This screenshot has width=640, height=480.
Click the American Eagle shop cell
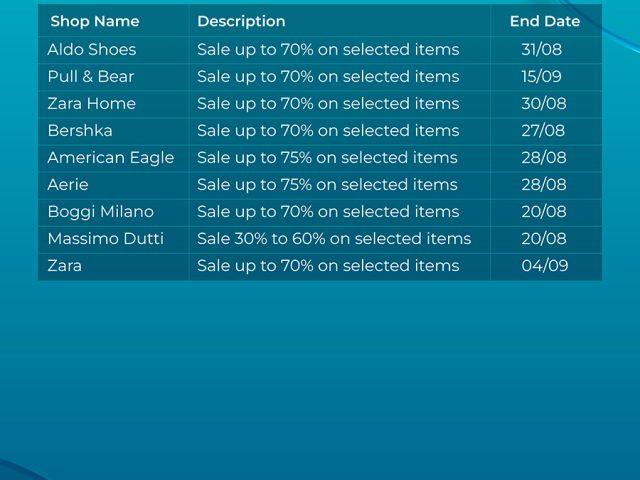tap(111, 158)
